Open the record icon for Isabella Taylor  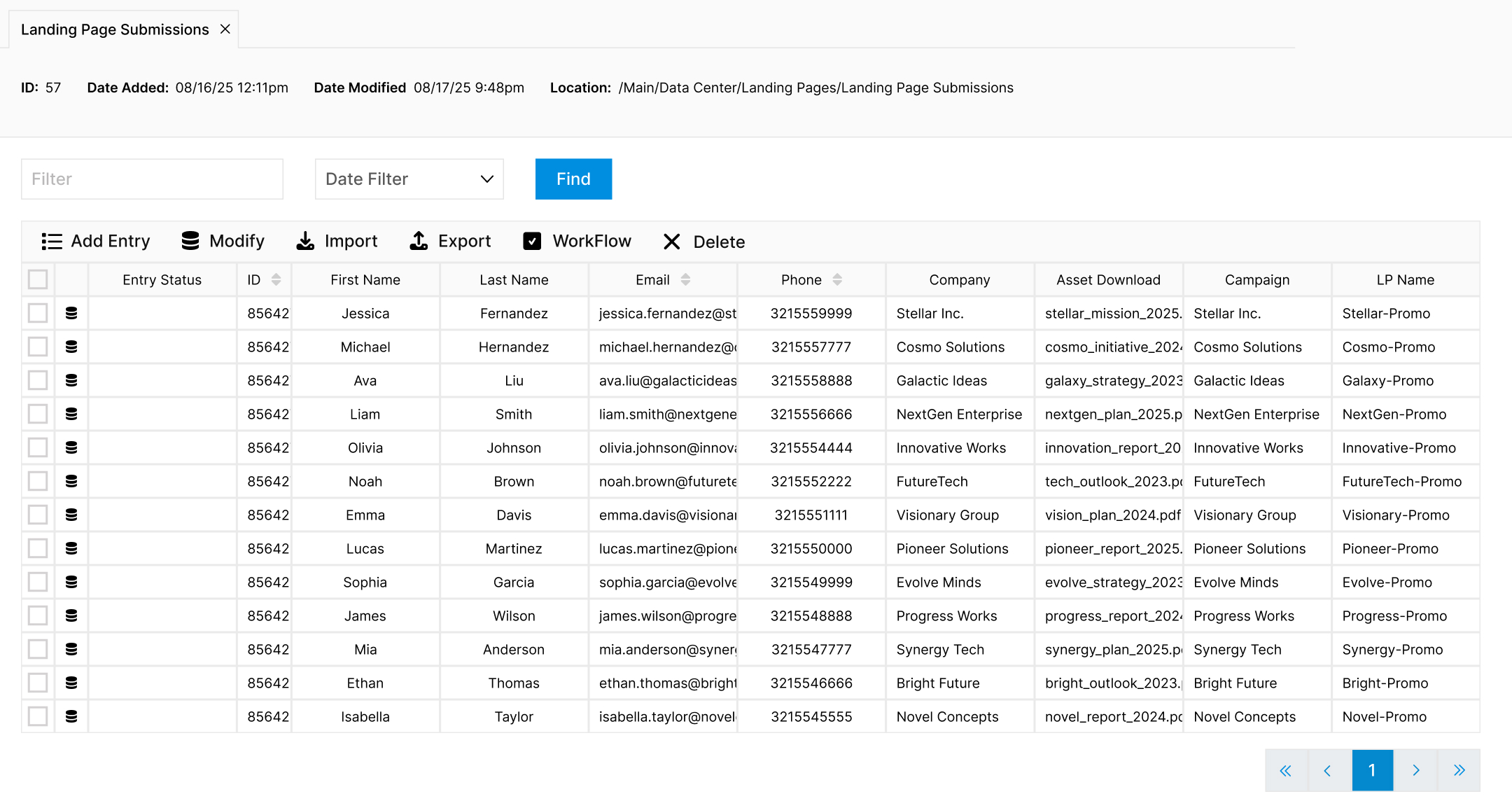(71, 716)
